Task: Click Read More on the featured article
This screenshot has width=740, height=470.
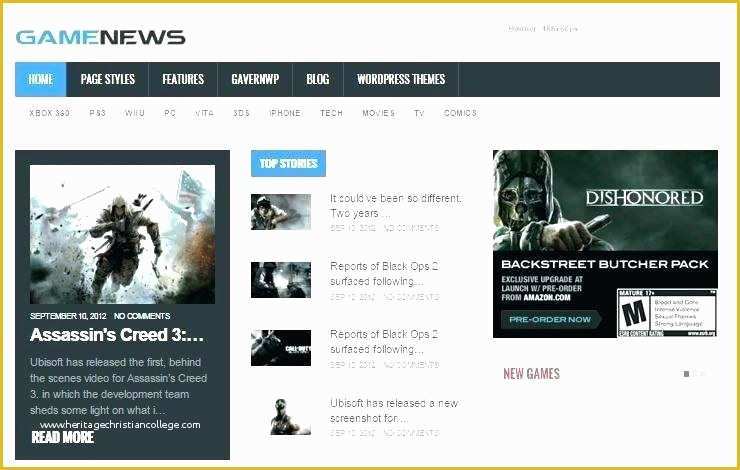Action: point(63,437)
